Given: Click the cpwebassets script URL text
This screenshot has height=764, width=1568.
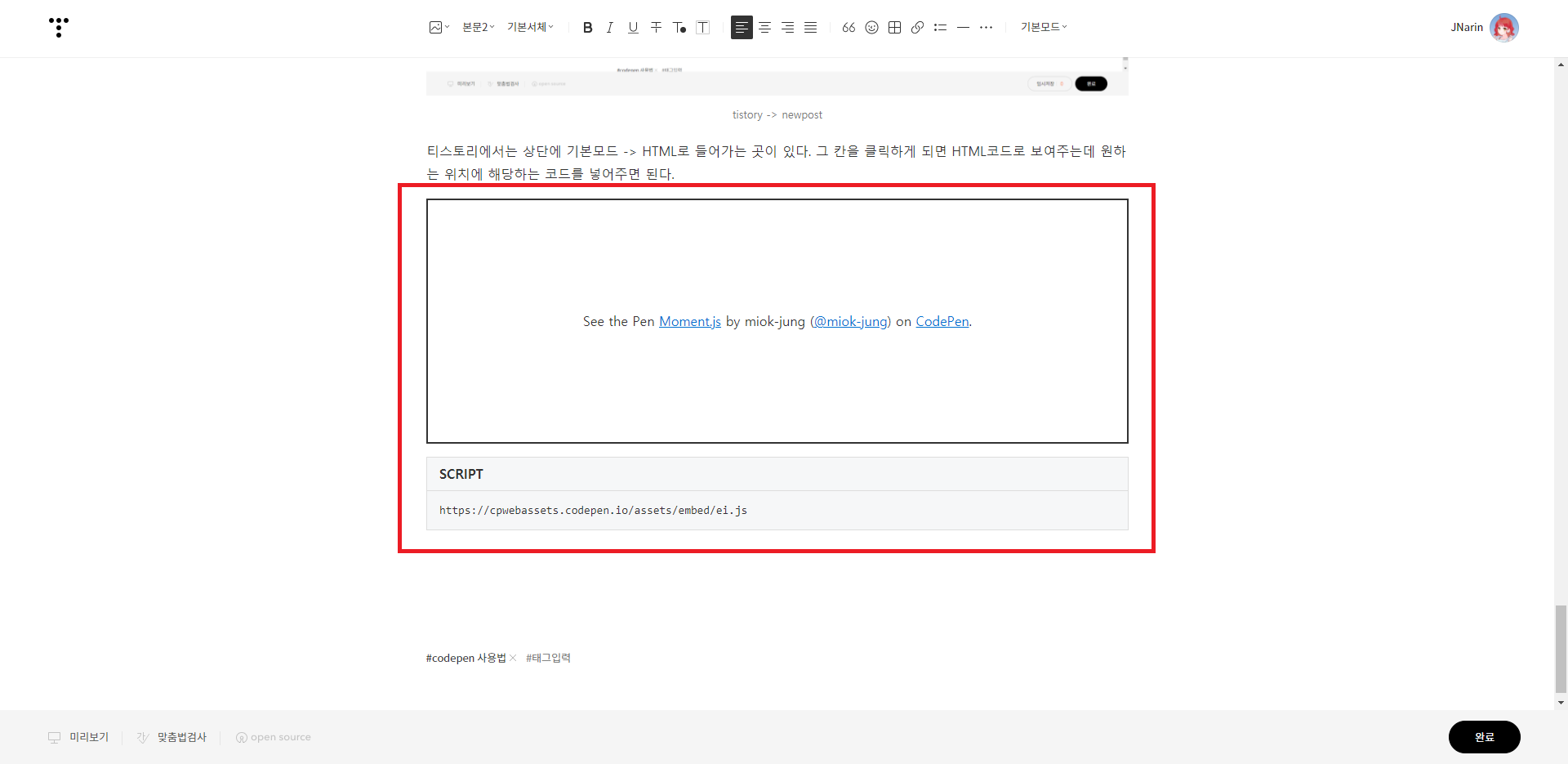Looking at the screenshot, I should click(x=593, y=510).
